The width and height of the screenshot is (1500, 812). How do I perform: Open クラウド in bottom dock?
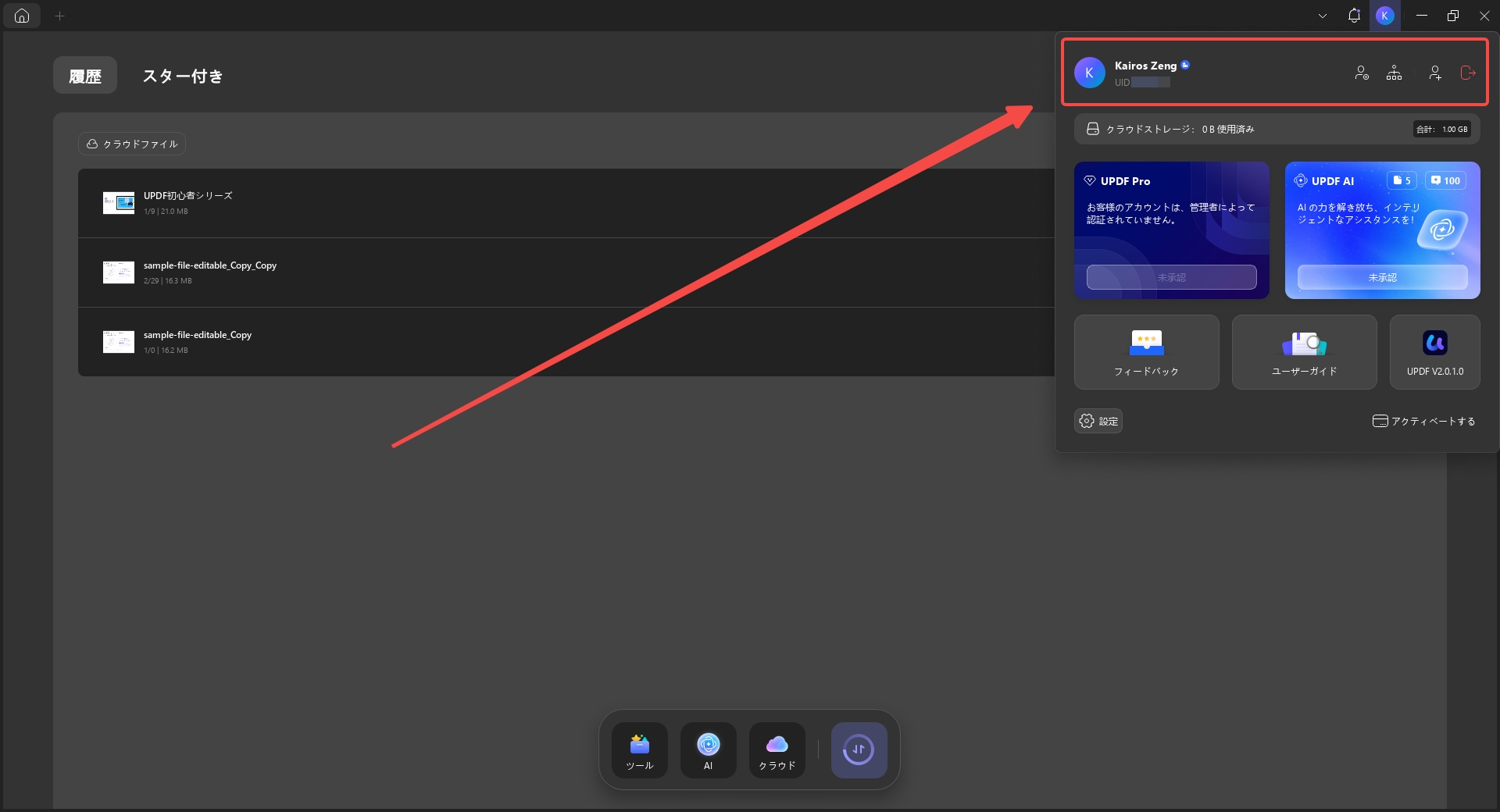777,750
